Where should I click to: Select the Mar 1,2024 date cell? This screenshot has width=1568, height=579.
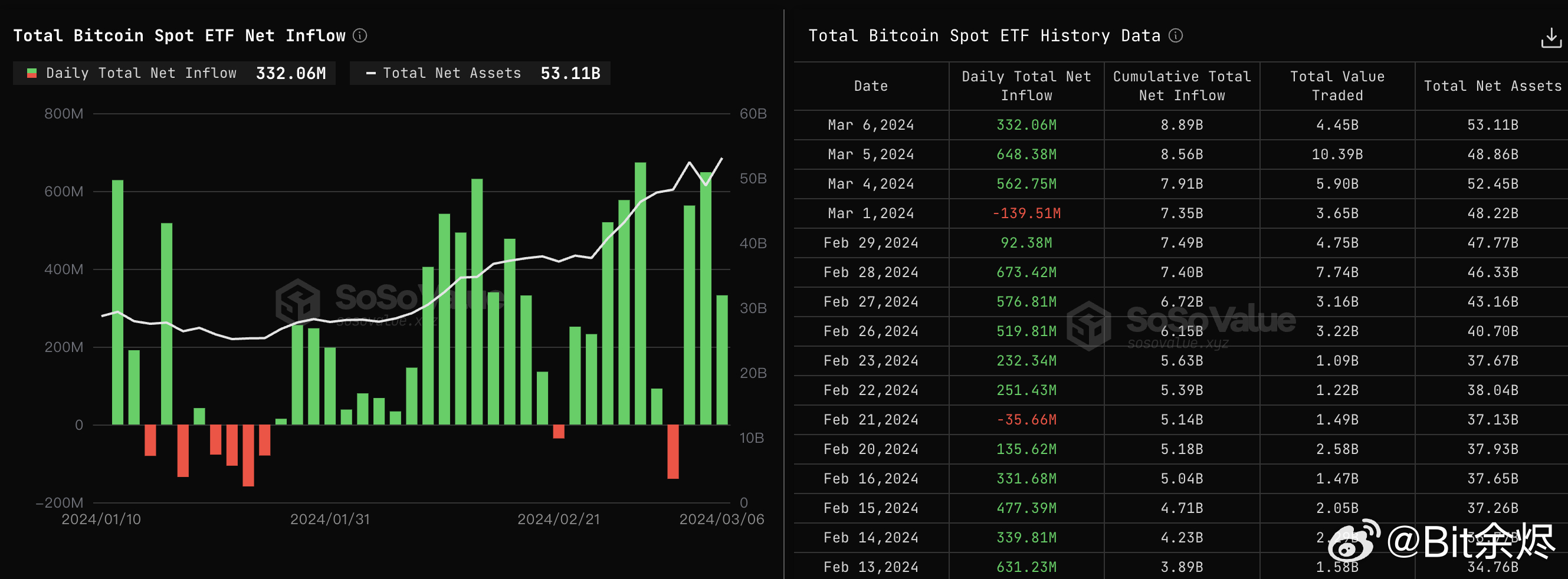tap(871, 214)
